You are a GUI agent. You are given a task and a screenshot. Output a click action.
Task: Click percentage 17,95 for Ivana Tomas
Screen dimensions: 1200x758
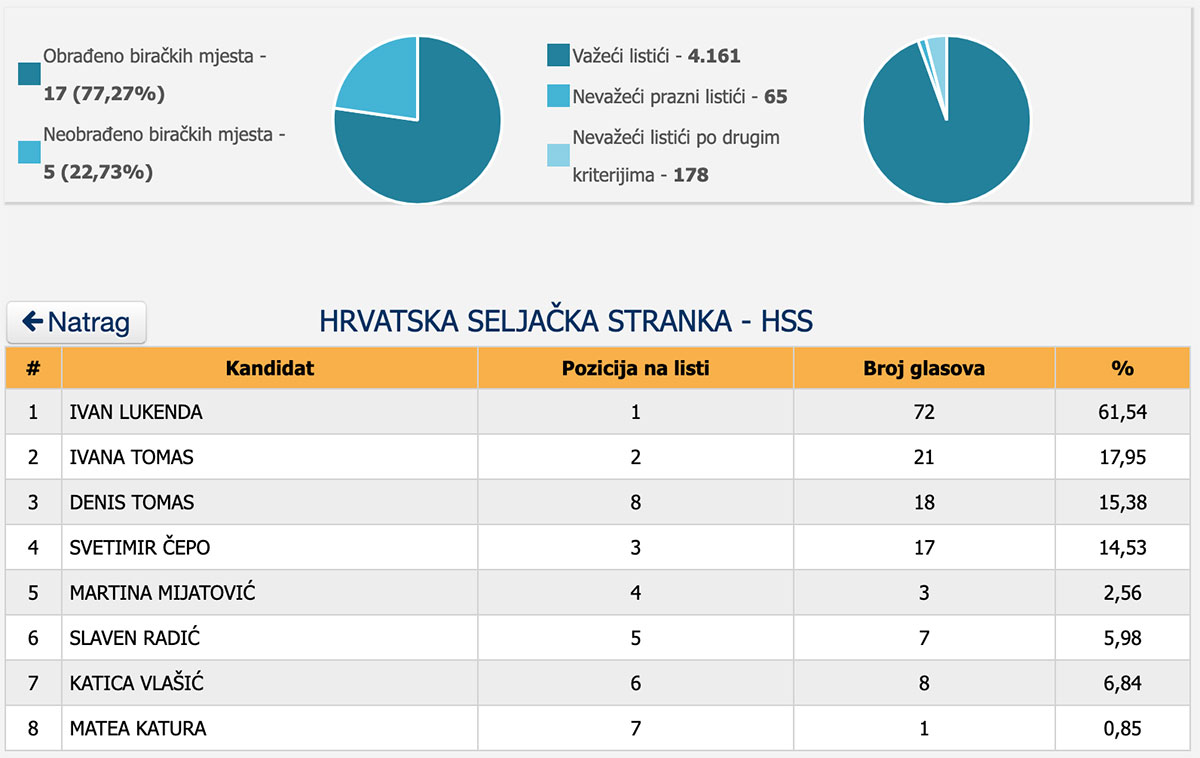tap(1122, 457)
